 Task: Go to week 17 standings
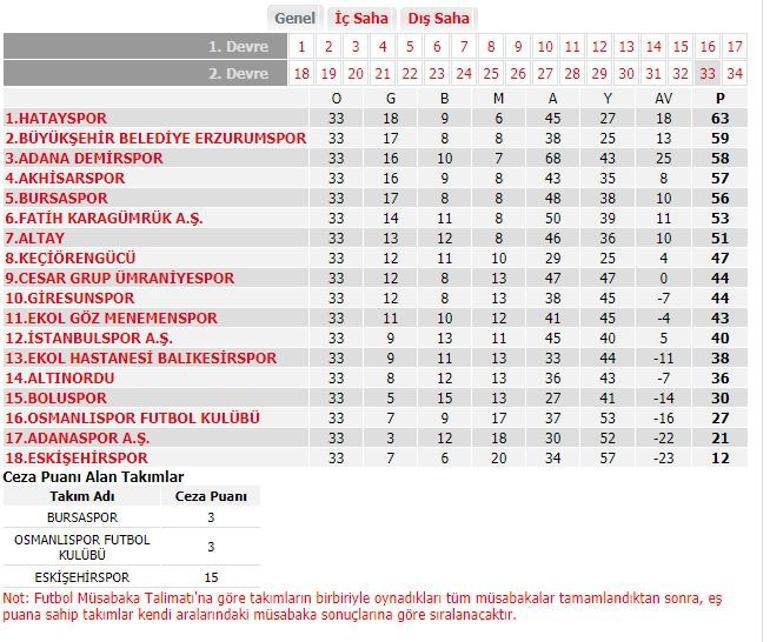735,47
